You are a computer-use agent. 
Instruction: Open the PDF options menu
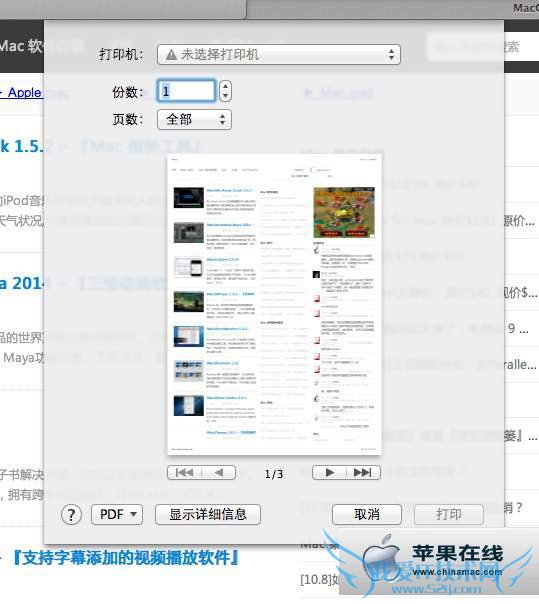117,514
